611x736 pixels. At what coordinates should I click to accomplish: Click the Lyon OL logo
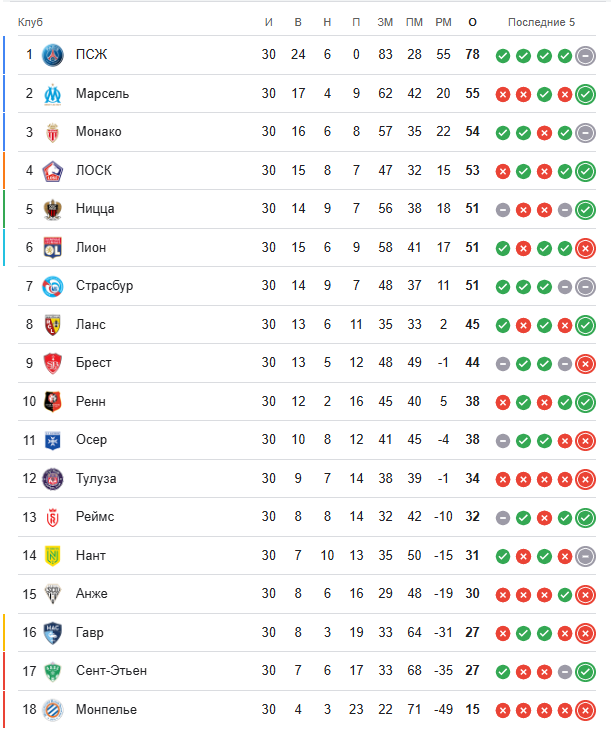click(53, 248)
